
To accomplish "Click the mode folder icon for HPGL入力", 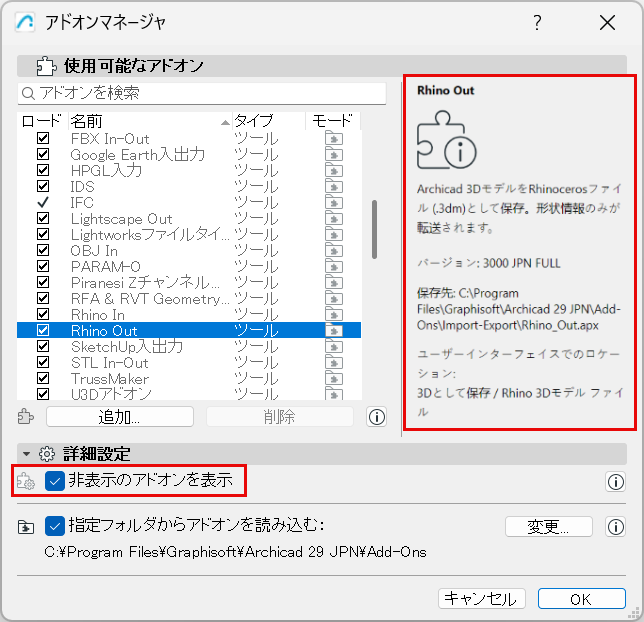I will (x=334, y=170).
